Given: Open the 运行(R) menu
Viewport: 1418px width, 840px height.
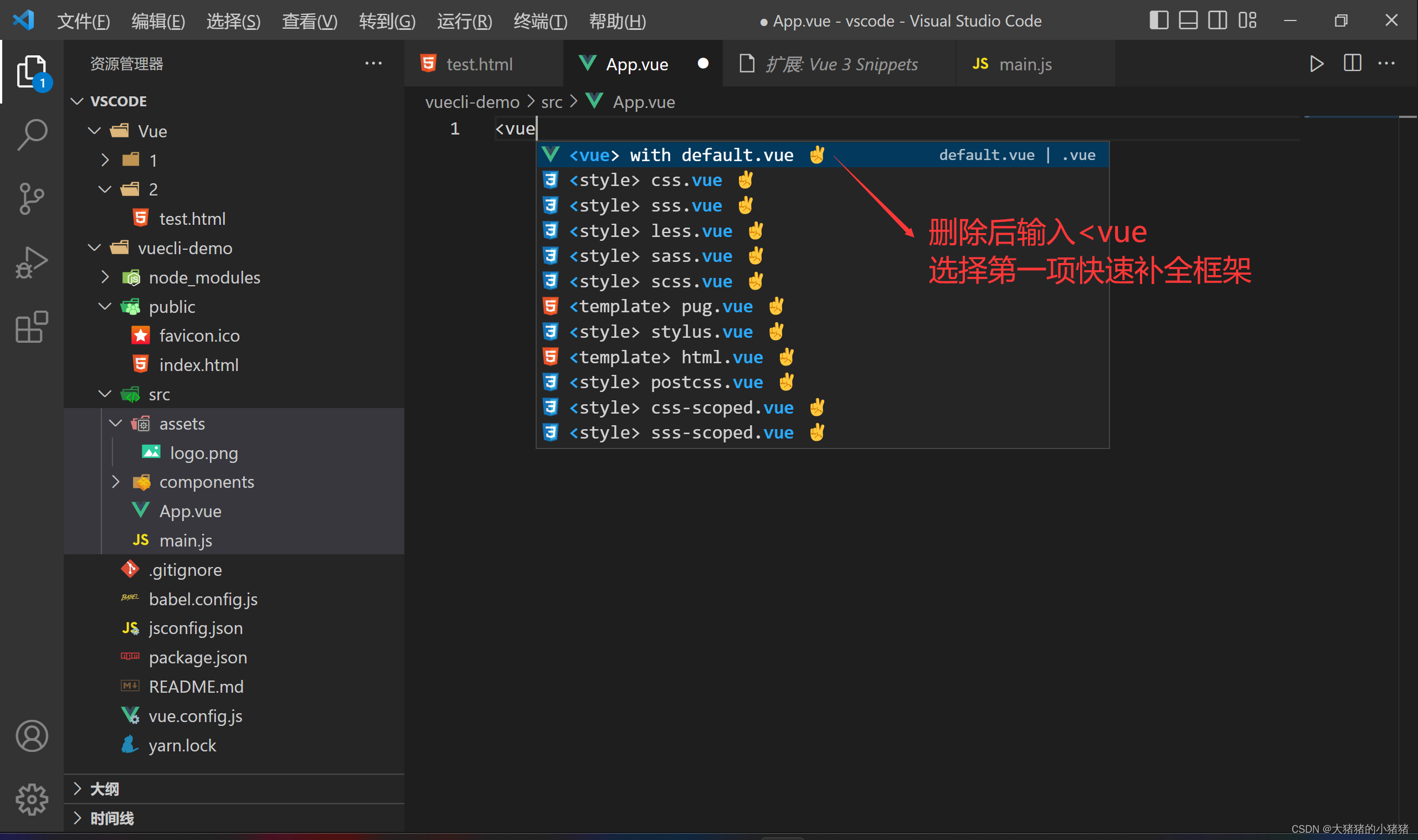Looking at the screenshot, I should coord(464,21).
